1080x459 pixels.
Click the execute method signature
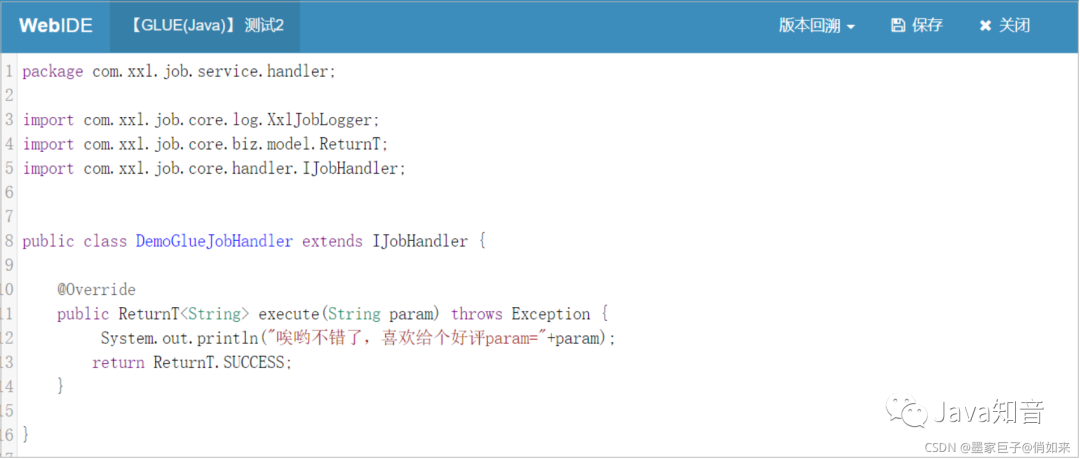pos(333,314)
